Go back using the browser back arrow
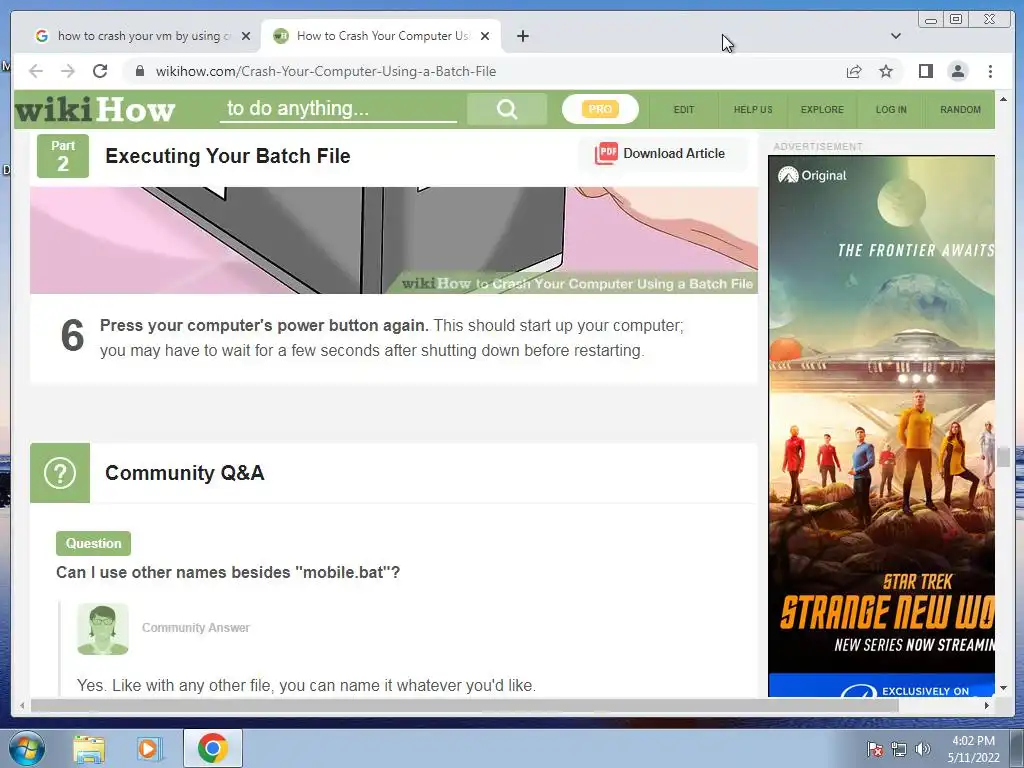Screen dimensions: 1024x768 coord(36,71)
